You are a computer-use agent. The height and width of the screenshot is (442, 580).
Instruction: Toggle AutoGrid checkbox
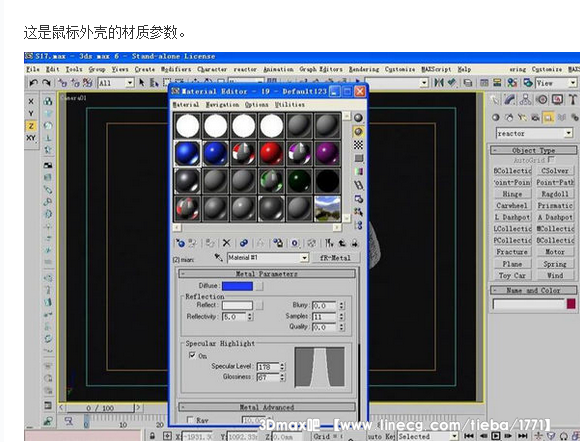[x=551, y=159]
